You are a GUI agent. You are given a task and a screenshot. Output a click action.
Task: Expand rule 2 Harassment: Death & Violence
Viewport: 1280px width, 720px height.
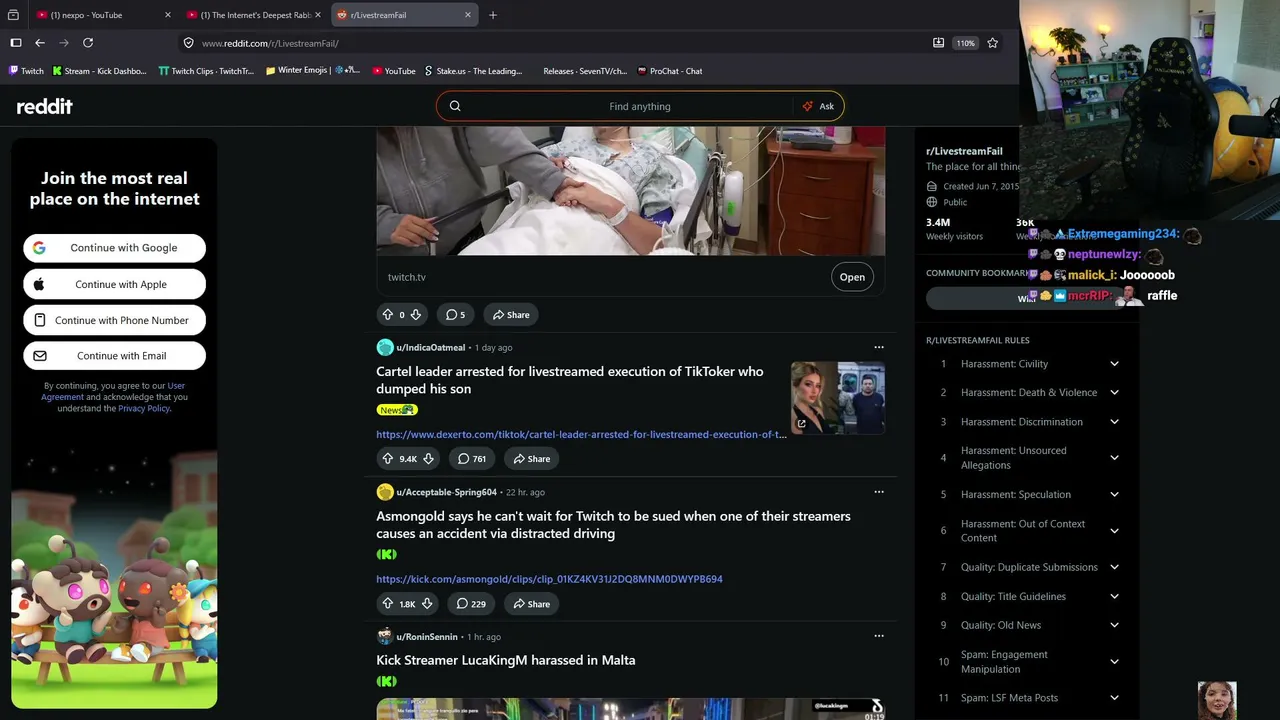pos(1114,393)
